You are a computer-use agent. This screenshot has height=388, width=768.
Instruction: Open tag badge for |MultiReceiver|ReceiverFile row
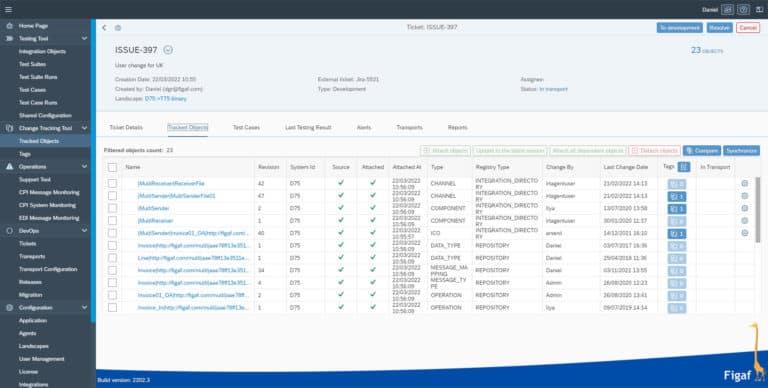pyautogui.click(x=677, y=184)
